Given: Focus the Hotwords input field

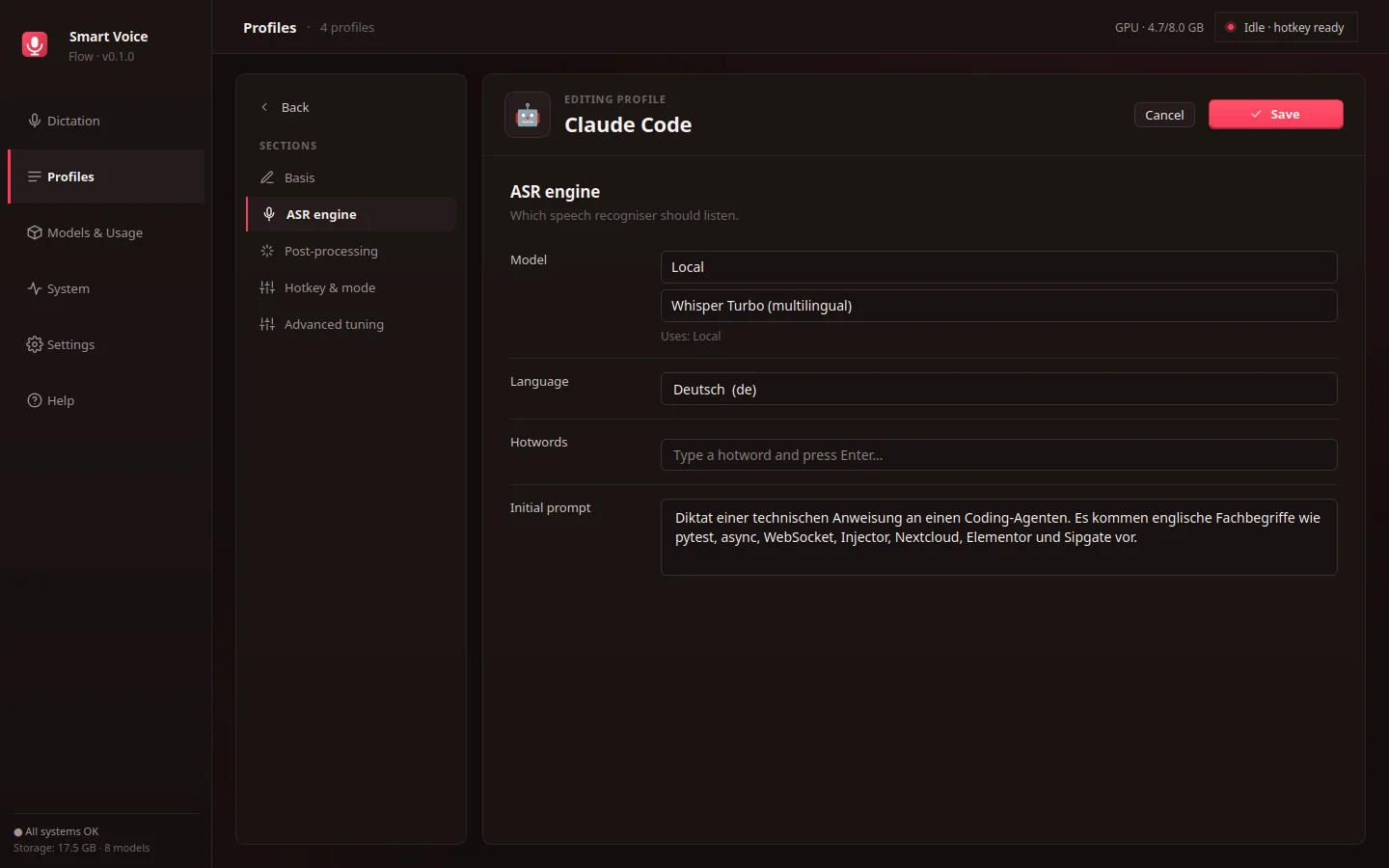Looking at the screenshot, I should (998, 455).
